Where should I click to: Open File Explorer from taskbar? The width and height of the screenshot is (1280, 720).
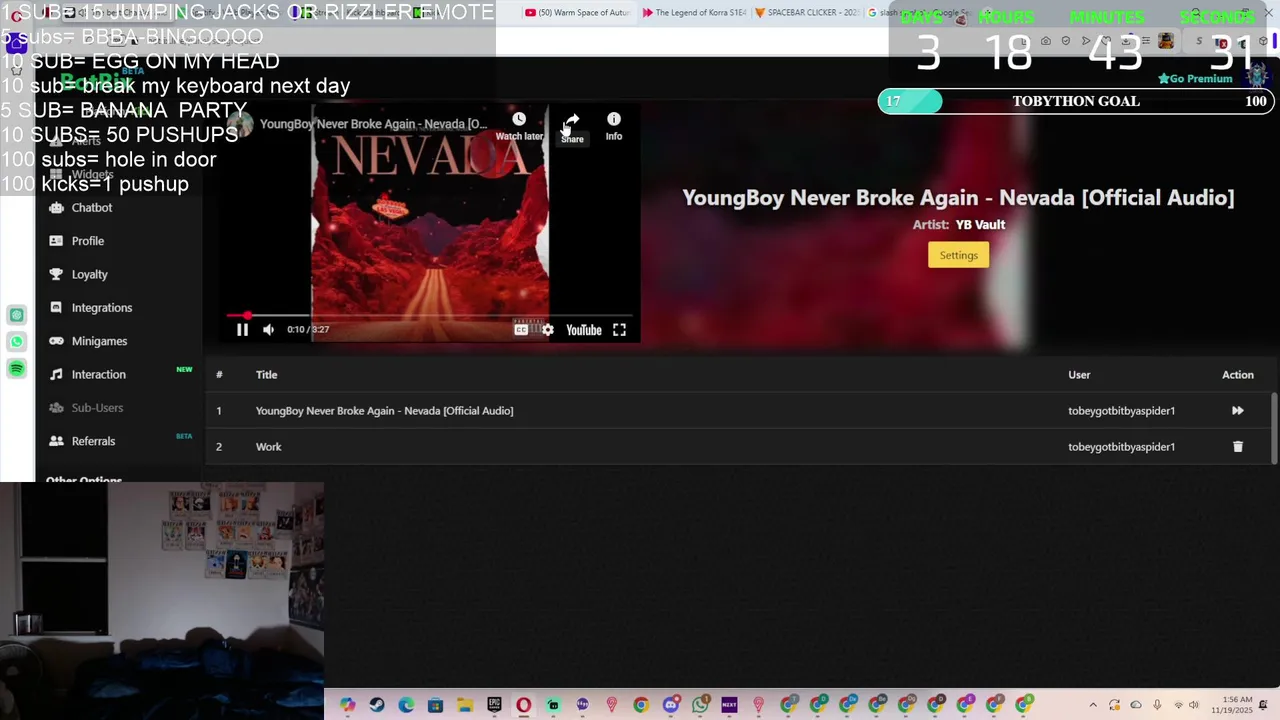[464, 705]
